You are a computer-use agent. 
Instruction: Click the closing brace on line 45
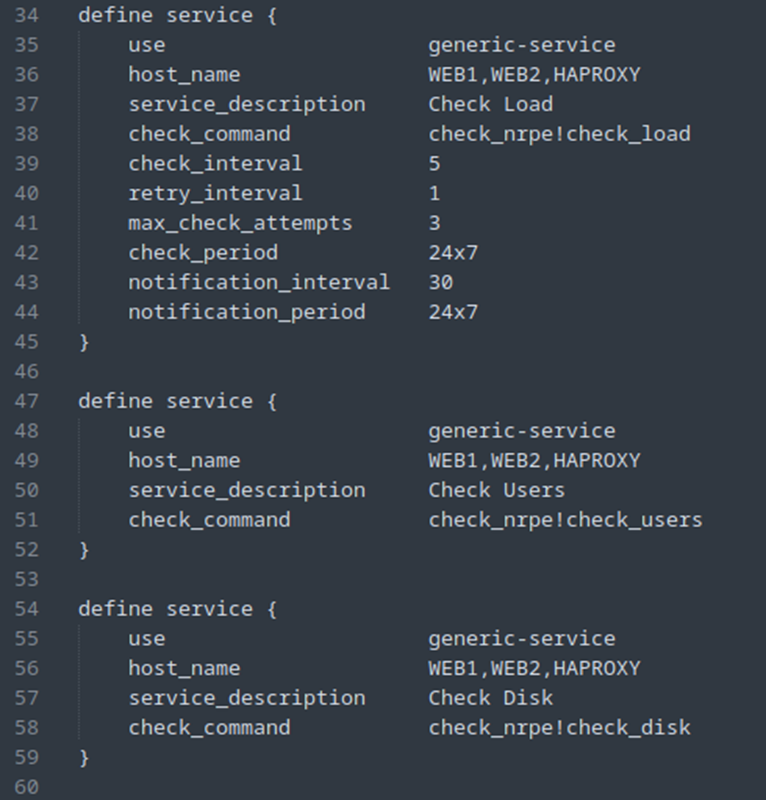pos(84,342)
